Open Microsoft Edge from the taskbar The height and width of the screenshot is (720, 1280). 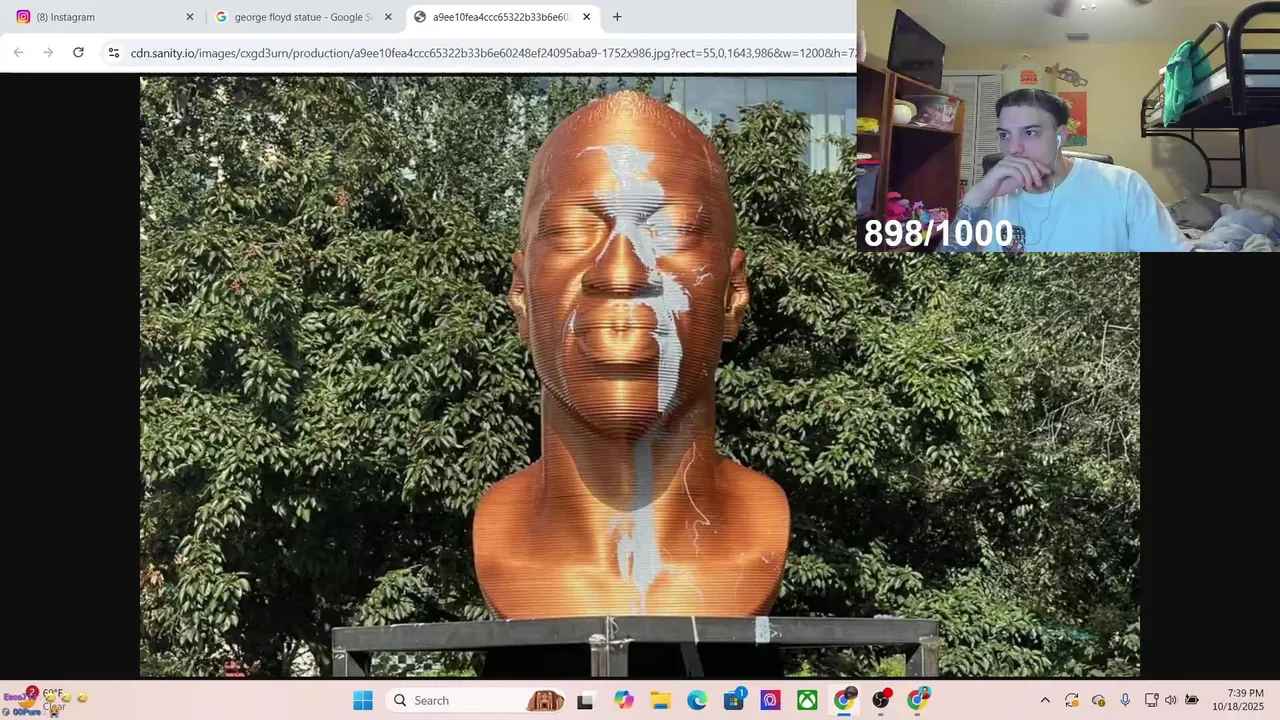697,700
